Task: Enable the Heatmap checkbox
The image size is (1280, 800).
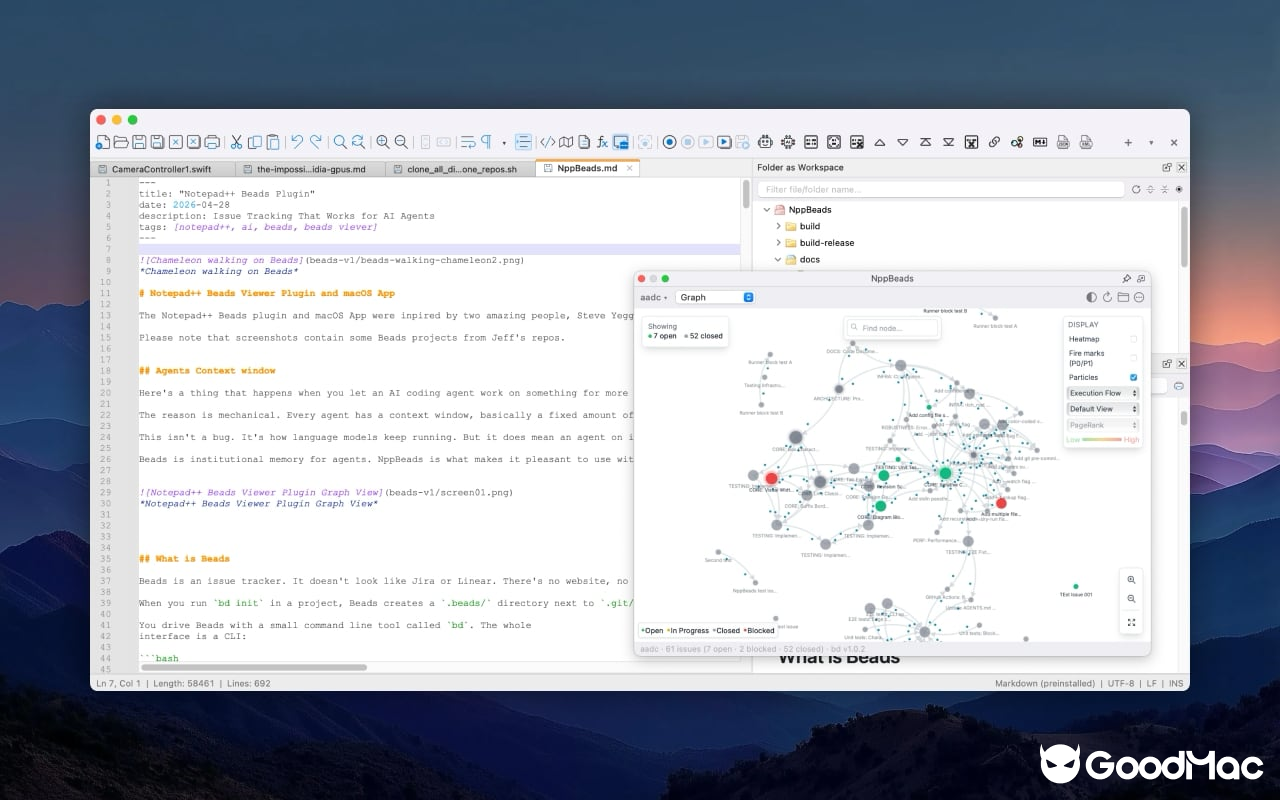Action: pos(1133,339)
